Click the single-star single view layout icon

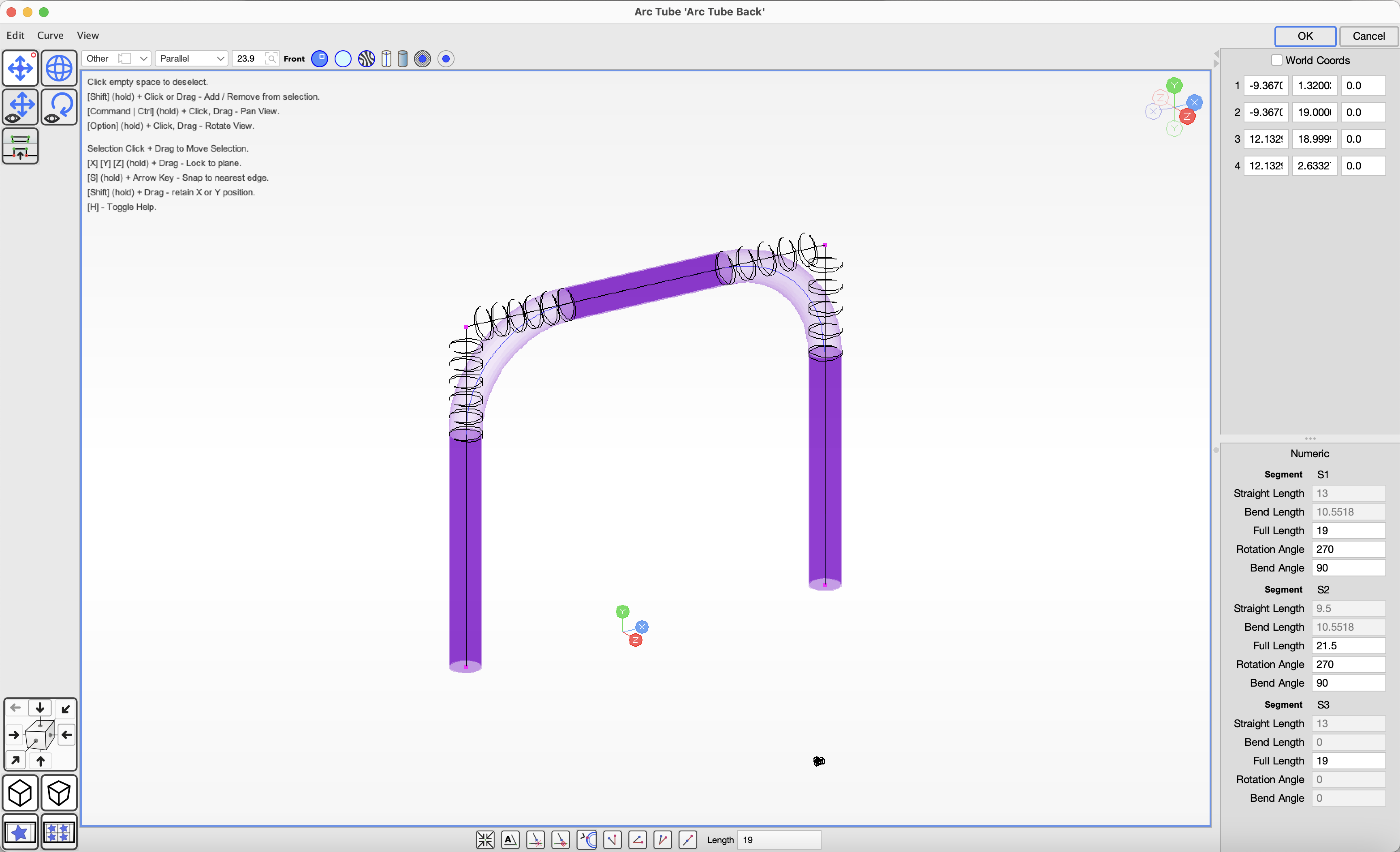(20, 833)
